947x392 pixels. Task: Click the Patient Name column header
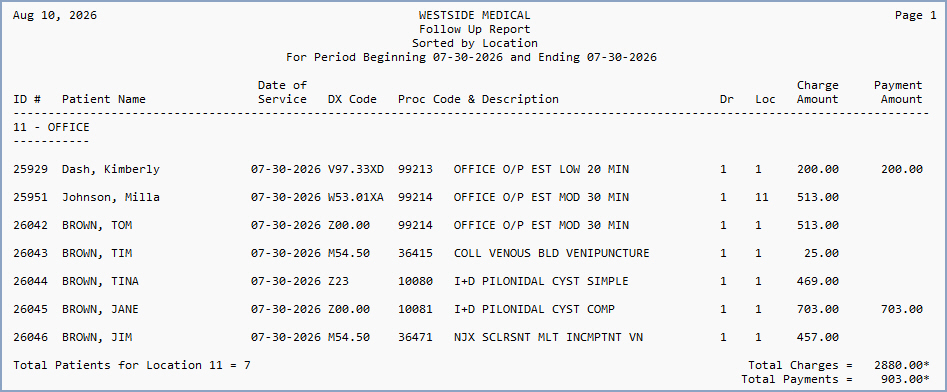[104, 99]
